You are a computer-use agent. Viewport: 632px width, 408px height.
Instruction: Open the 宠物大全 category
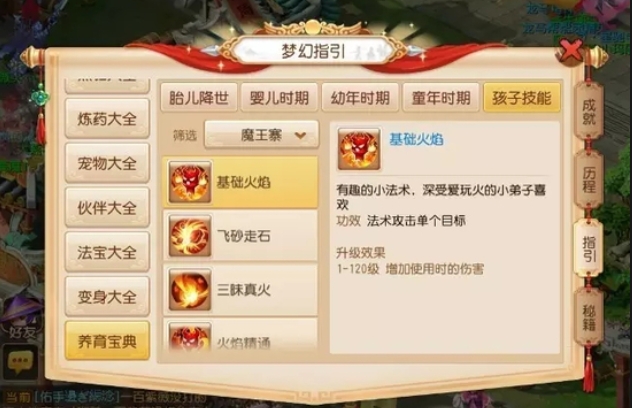107,163
